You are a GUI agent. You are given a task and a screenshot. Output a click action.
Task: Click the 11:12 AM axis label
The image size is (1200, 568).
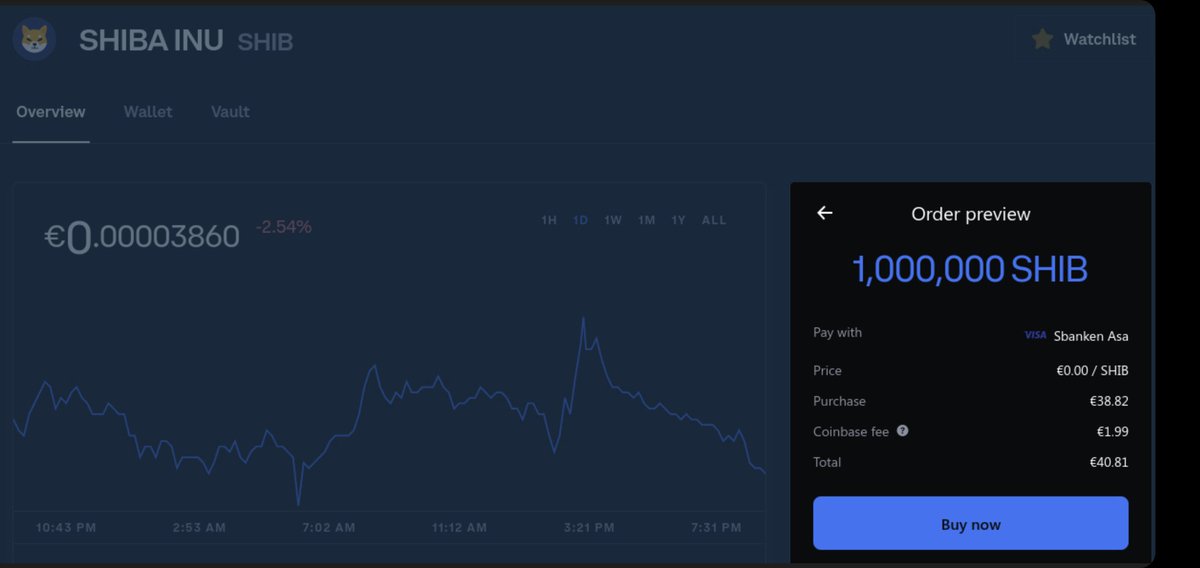460,527
